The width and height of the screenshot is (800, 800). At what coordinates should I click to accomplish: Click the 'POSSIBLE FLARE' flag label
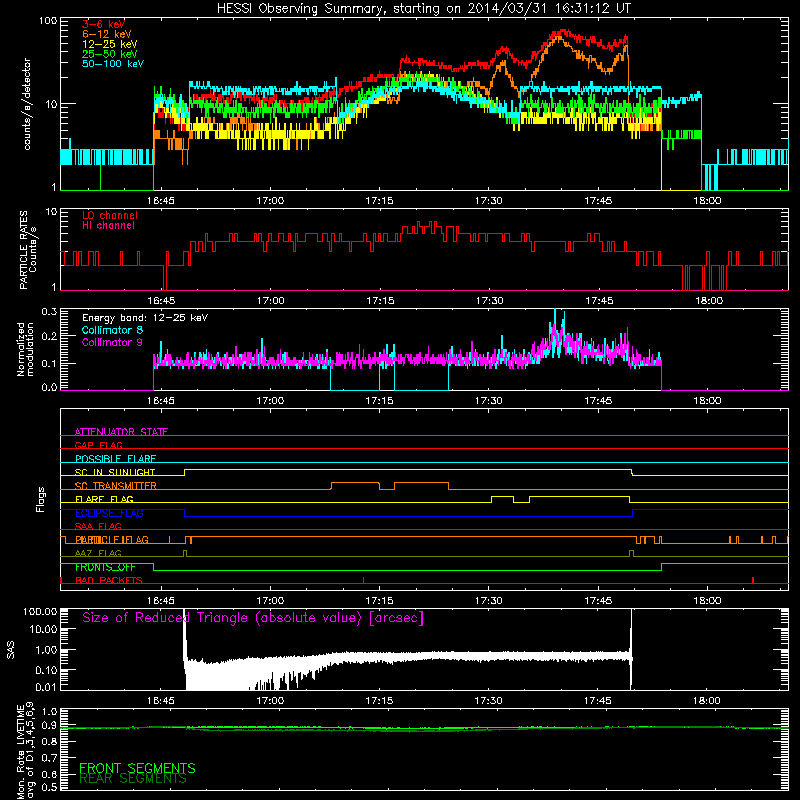point(115,459)
